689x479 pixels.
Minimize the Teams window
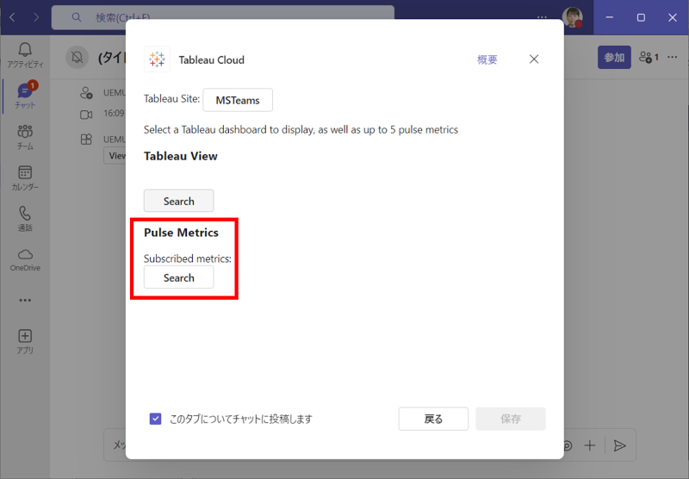pos(609,18)
